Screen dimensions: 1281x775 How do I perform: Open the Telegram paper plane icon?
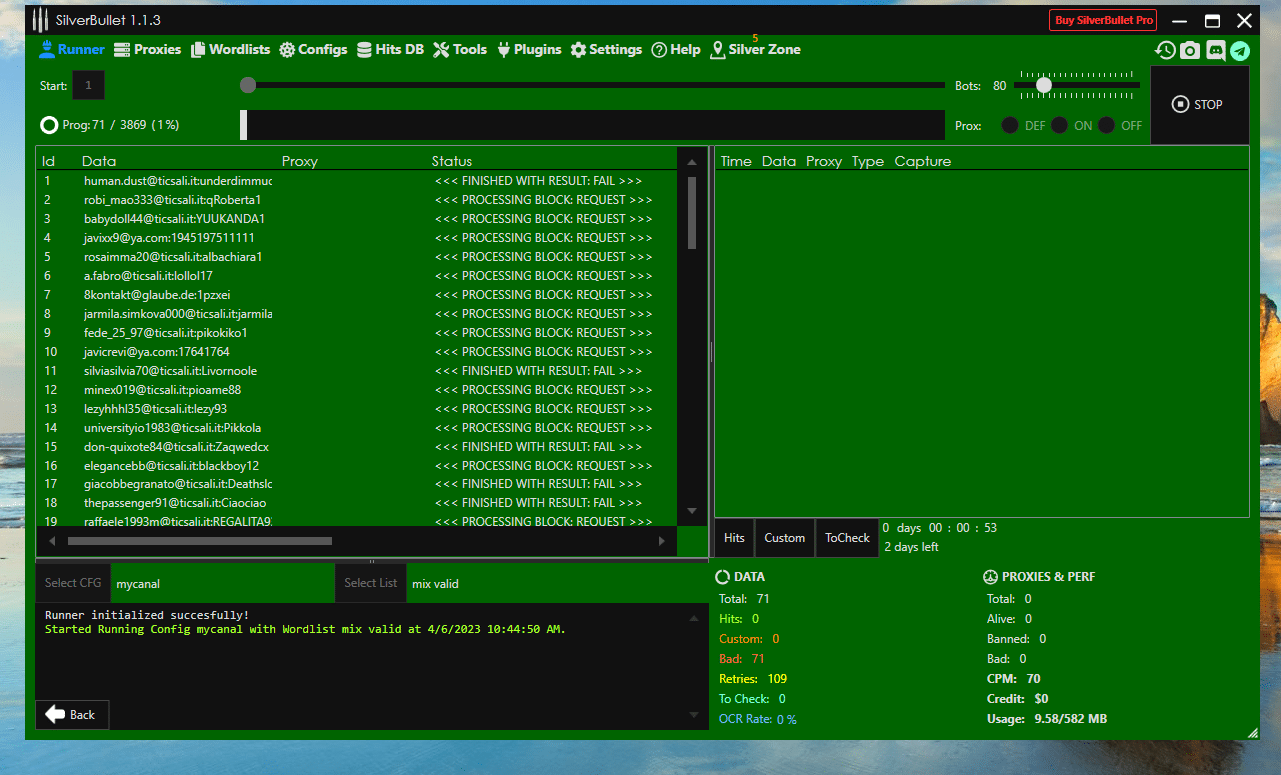click(x=1240, y=50)
